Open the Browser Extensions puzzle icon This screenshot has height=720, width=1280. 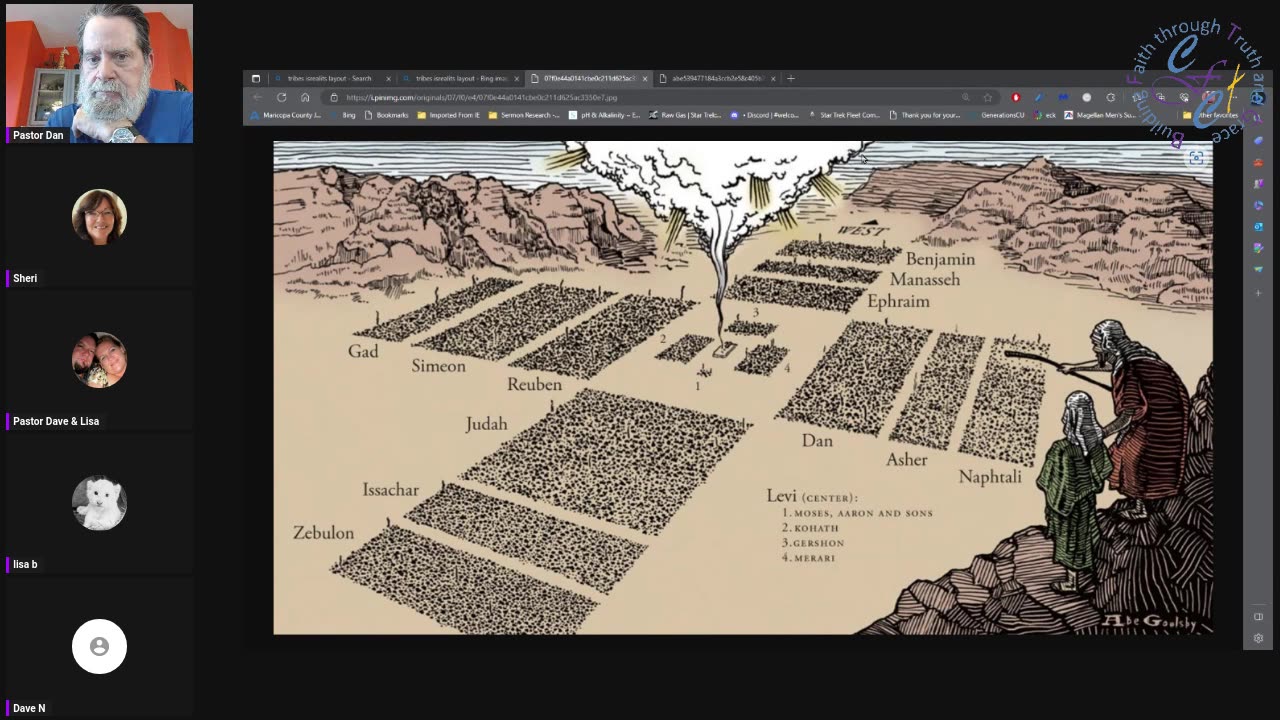click(1111, 97)
